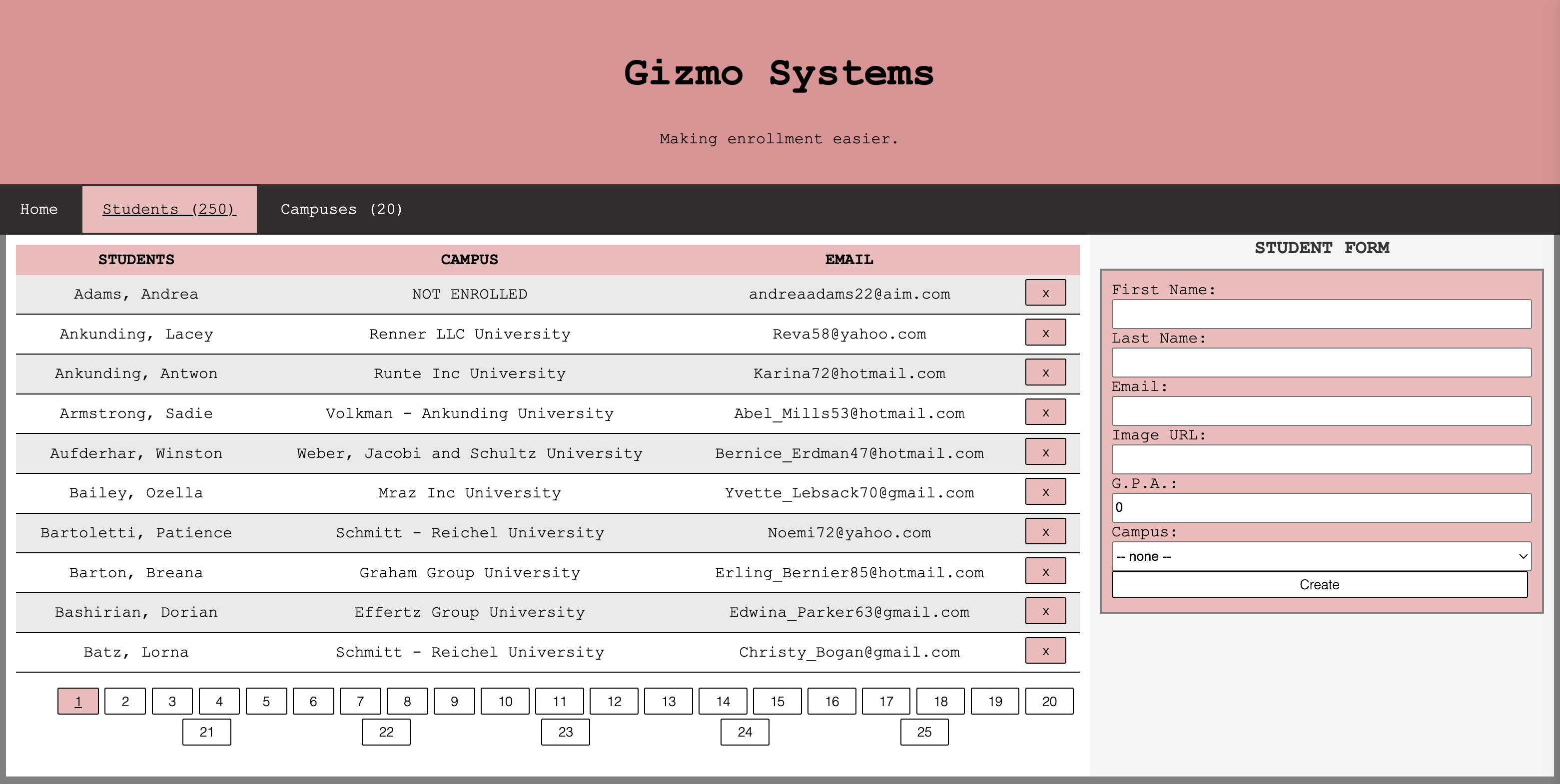
Task: Select the G.P.A. input field
Action: (1321, 508)
